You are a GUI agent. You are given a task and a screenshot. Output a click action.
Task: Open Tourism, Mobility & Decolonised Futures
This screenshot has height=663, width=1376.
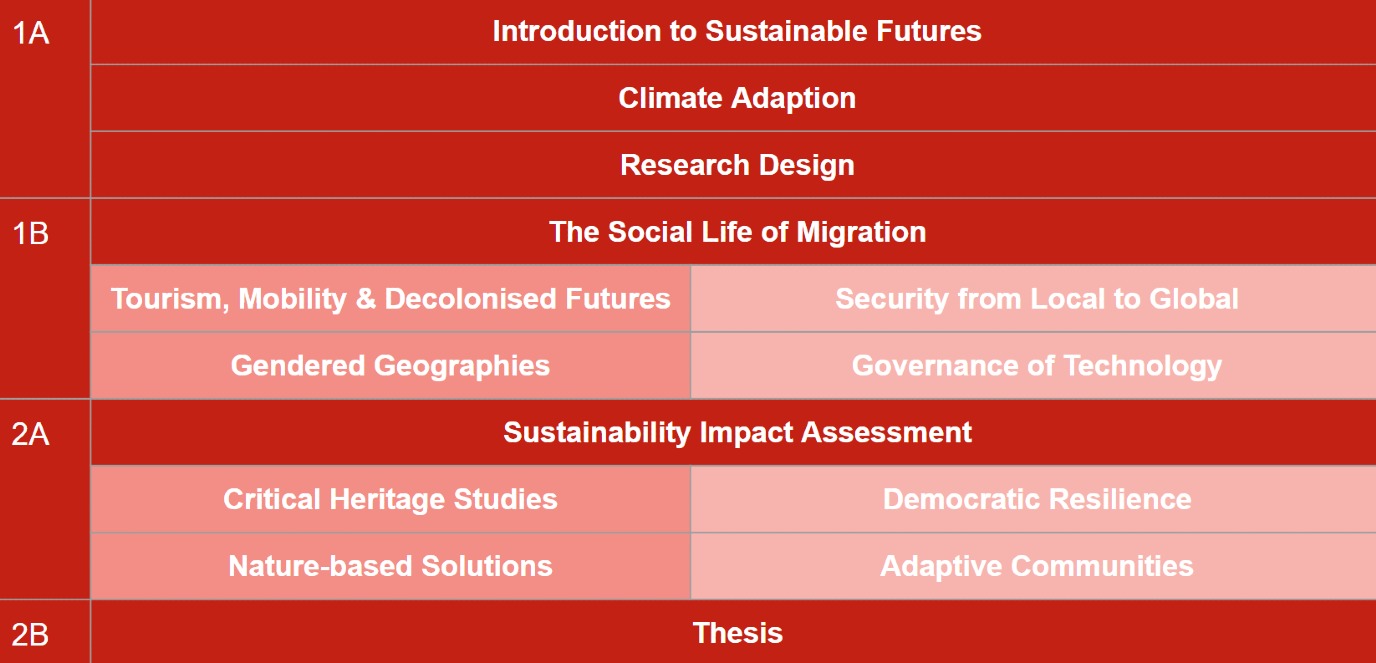[x=390, y=299]
